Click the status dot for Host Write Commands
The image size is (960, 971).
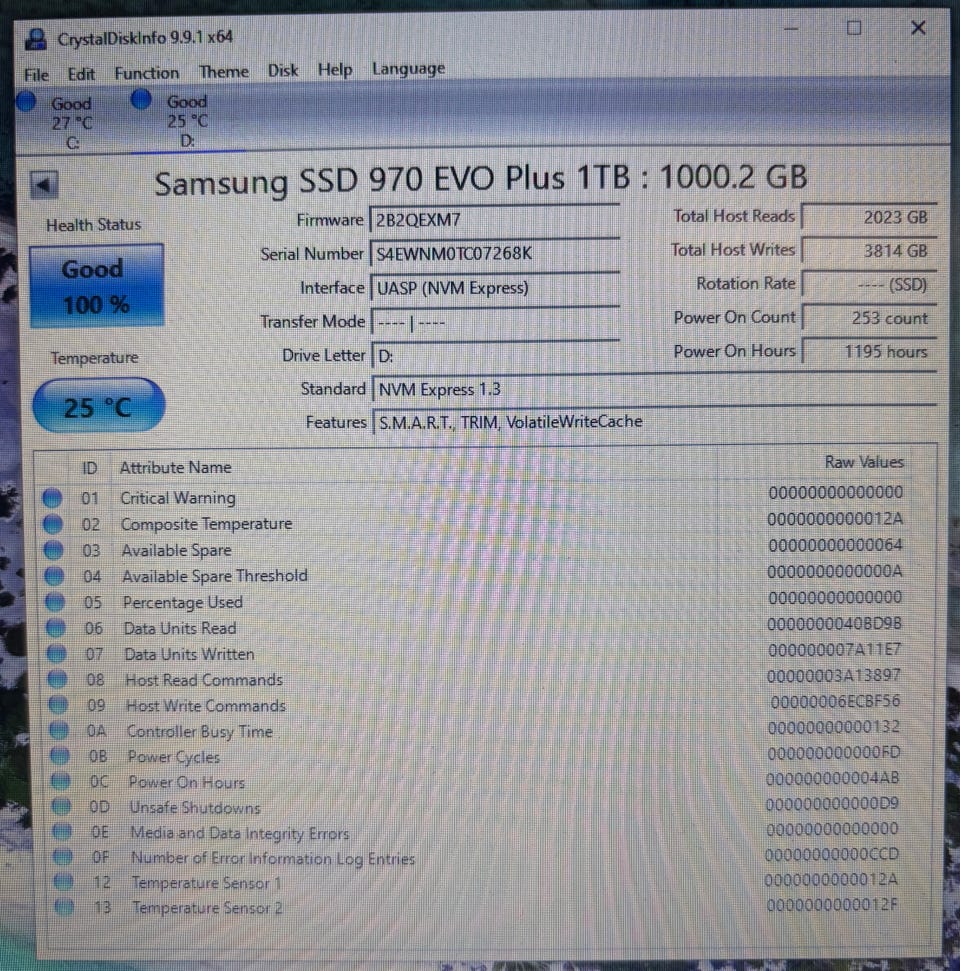[x=58, y=705]
